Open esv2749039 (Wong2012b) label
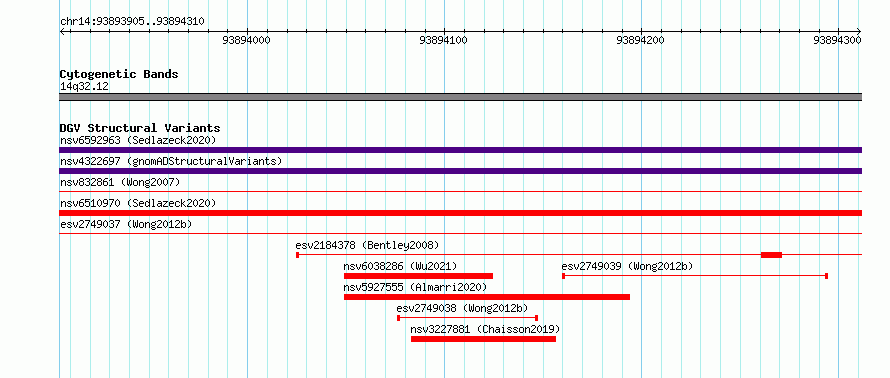Image resolution: width=890 pixels, height=378 pixels. 627,266
